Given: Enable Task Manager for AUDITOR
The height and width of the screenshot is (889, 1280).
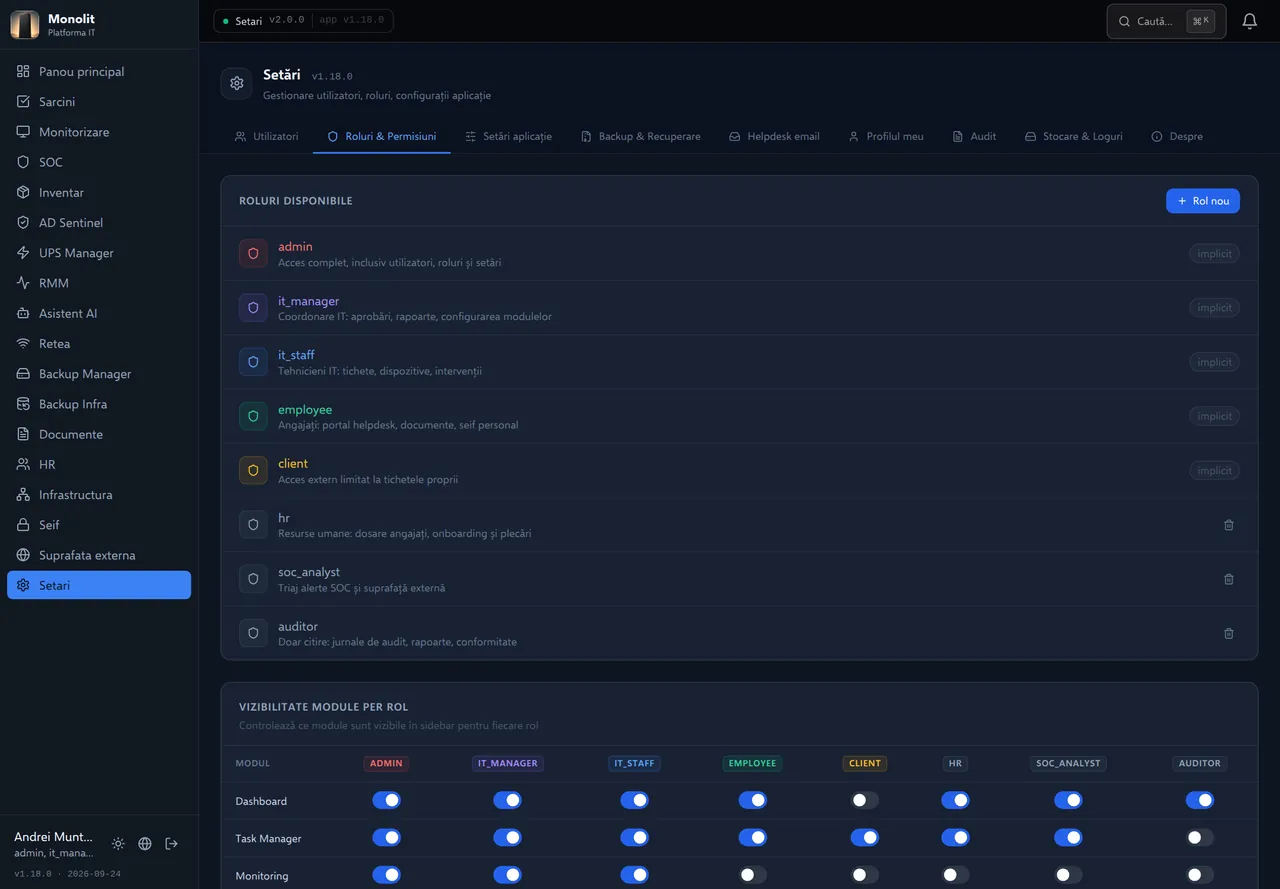Looking at the screenshot, I should point(1200,838).
